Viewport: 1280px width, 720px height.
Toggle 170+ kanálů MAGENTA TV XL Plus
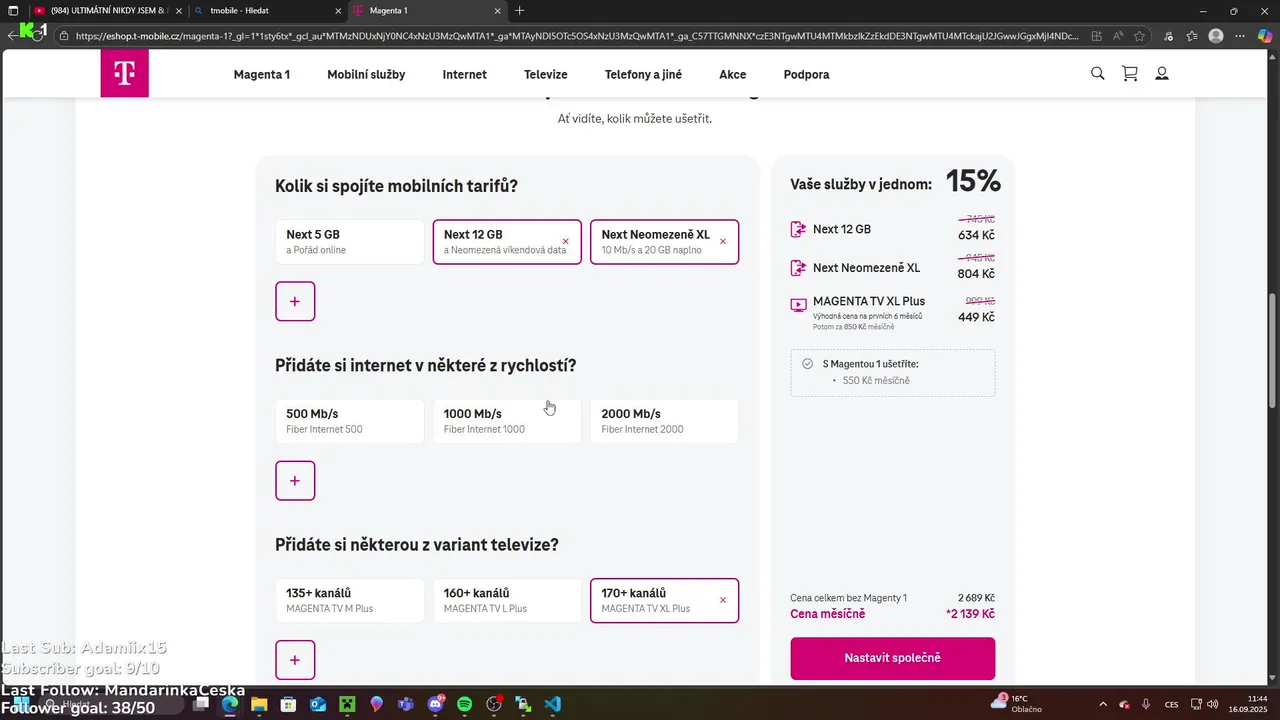665,601
